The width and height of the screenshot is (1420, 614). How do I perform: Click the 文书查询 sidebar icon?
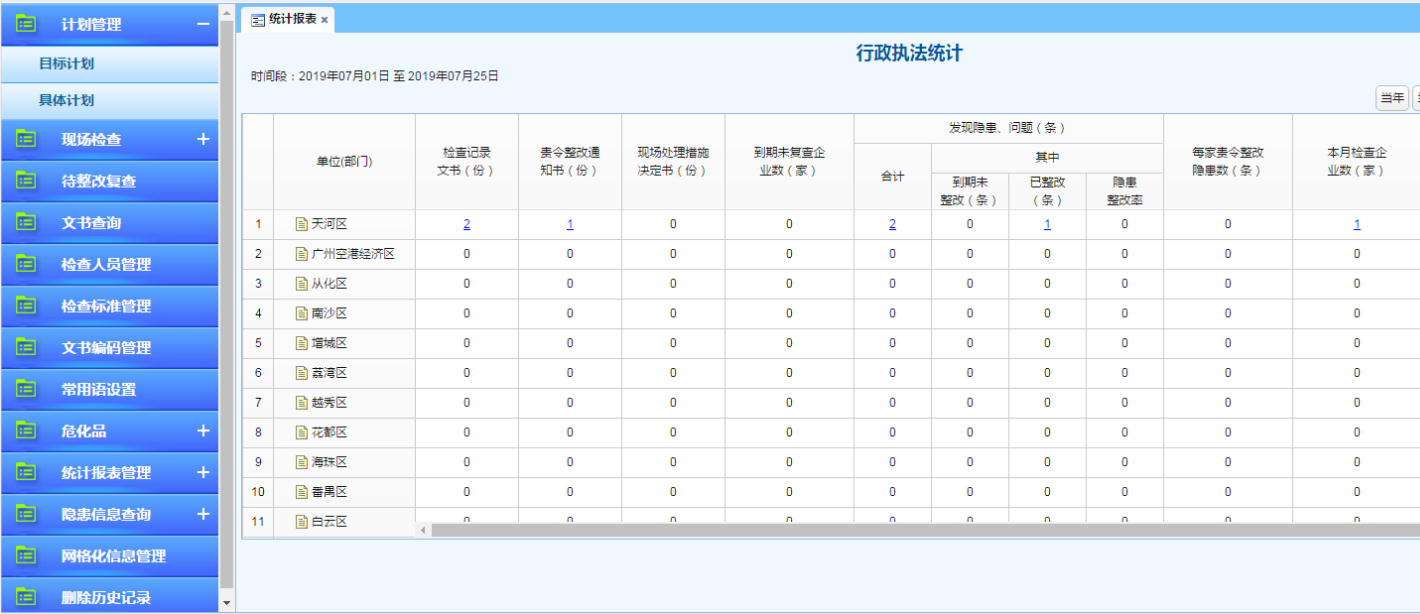[x=26, y=222]
